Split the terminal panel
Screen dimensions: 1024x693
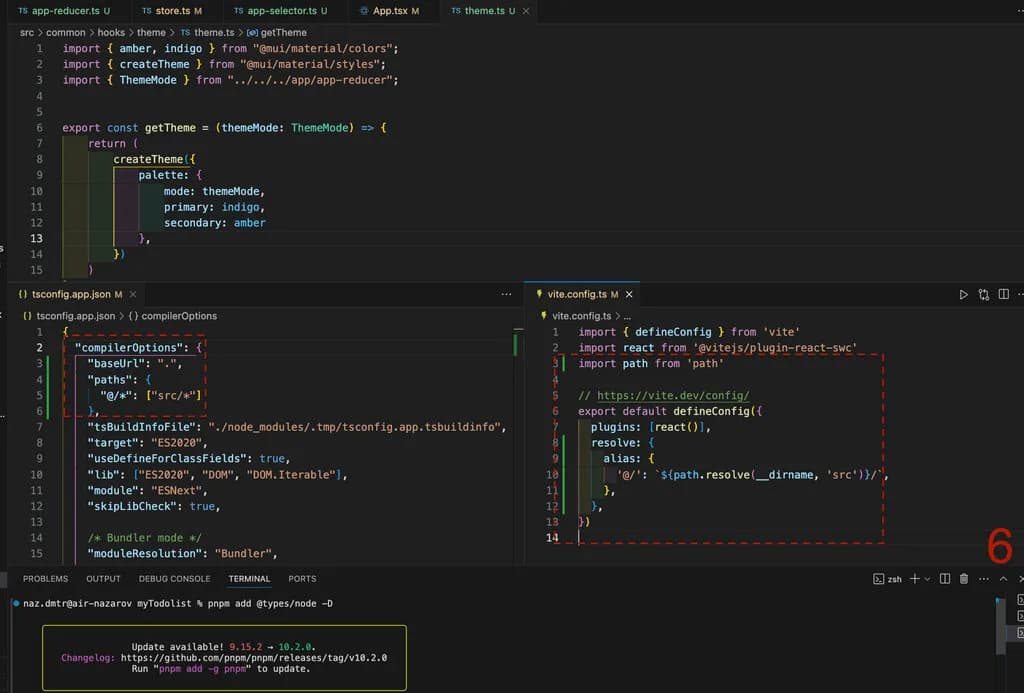944,579
